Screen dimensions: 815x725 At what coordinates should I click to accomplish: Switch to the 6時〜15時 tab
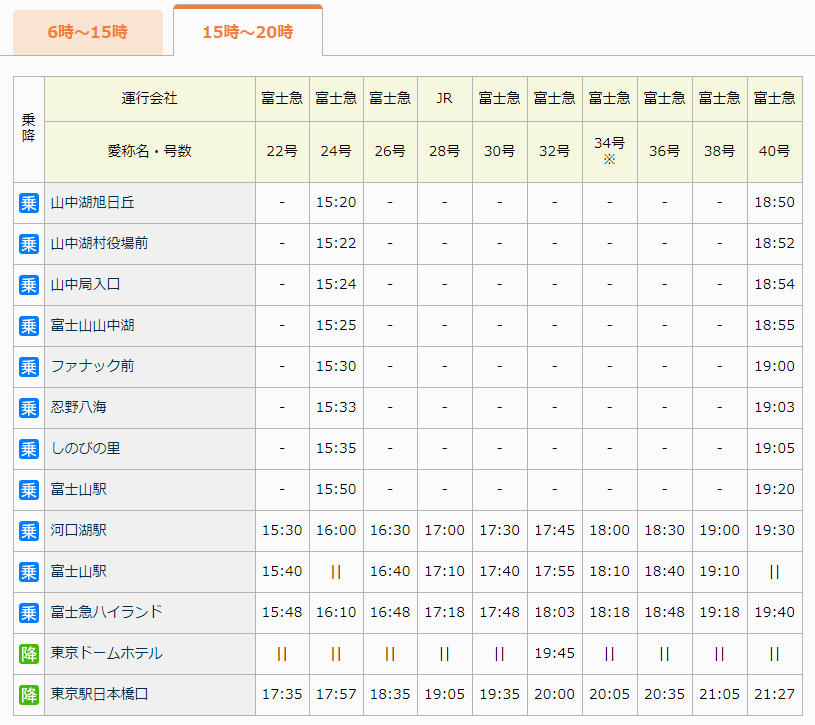pyautogui.click(x=88, y=32)
